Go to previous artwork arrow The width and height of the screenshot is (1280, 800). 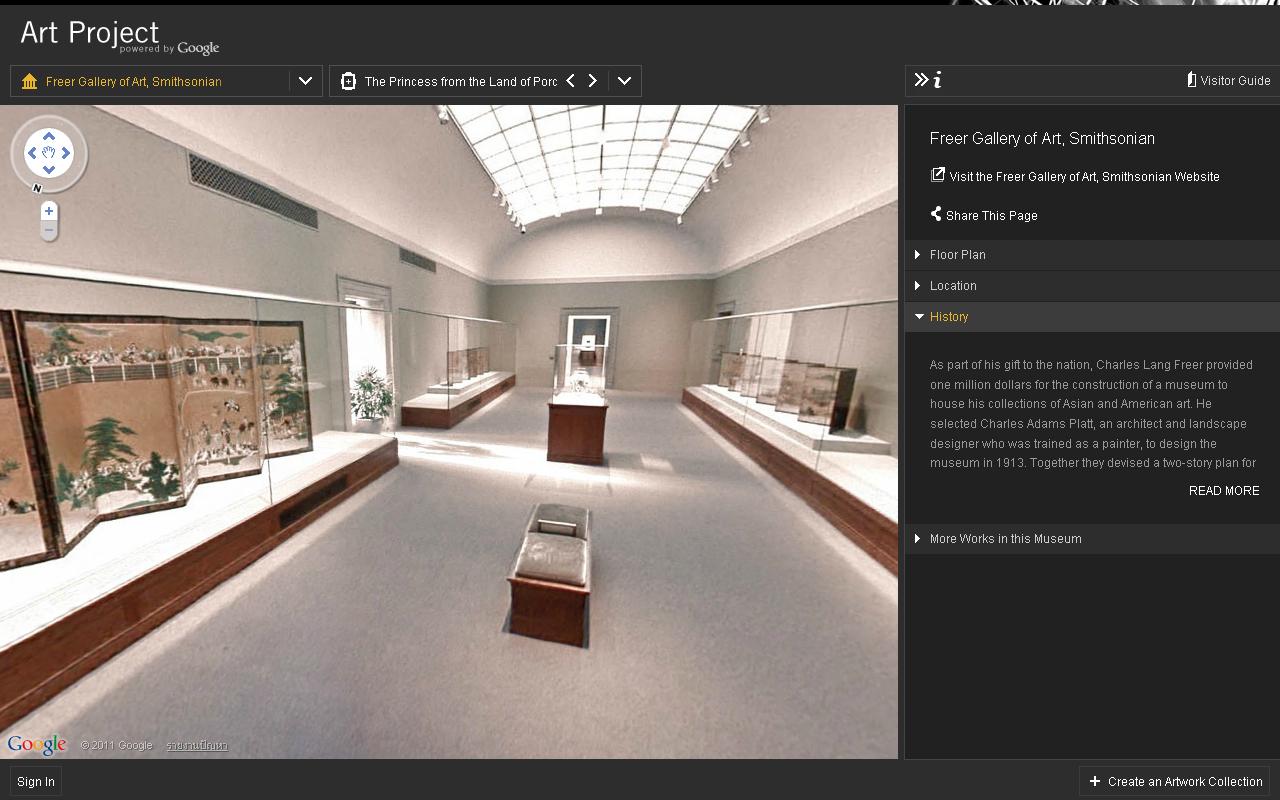point(570,81)
